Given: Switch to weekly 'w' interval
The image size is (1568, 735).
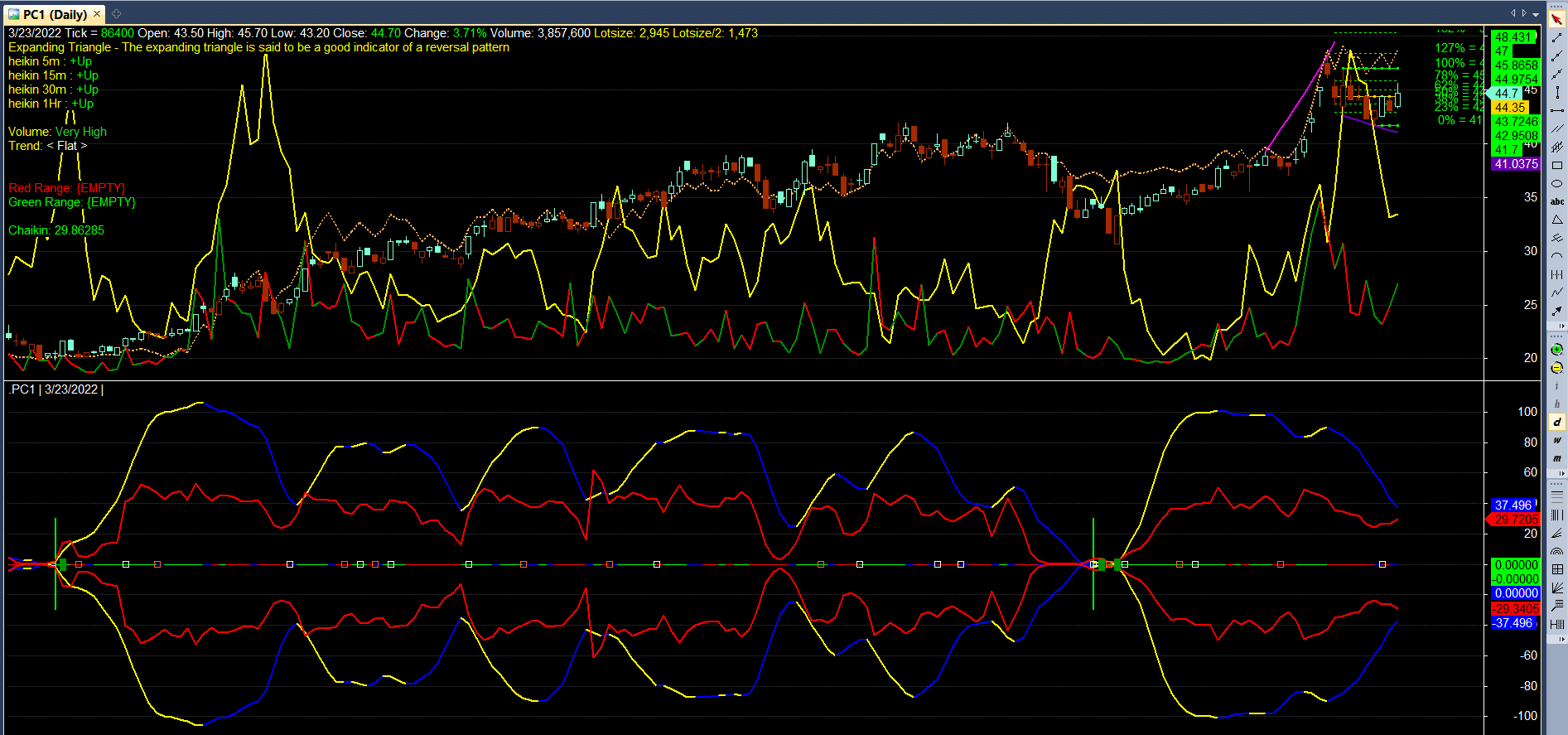Looking at the screenshot, I should click(1557, 440).
